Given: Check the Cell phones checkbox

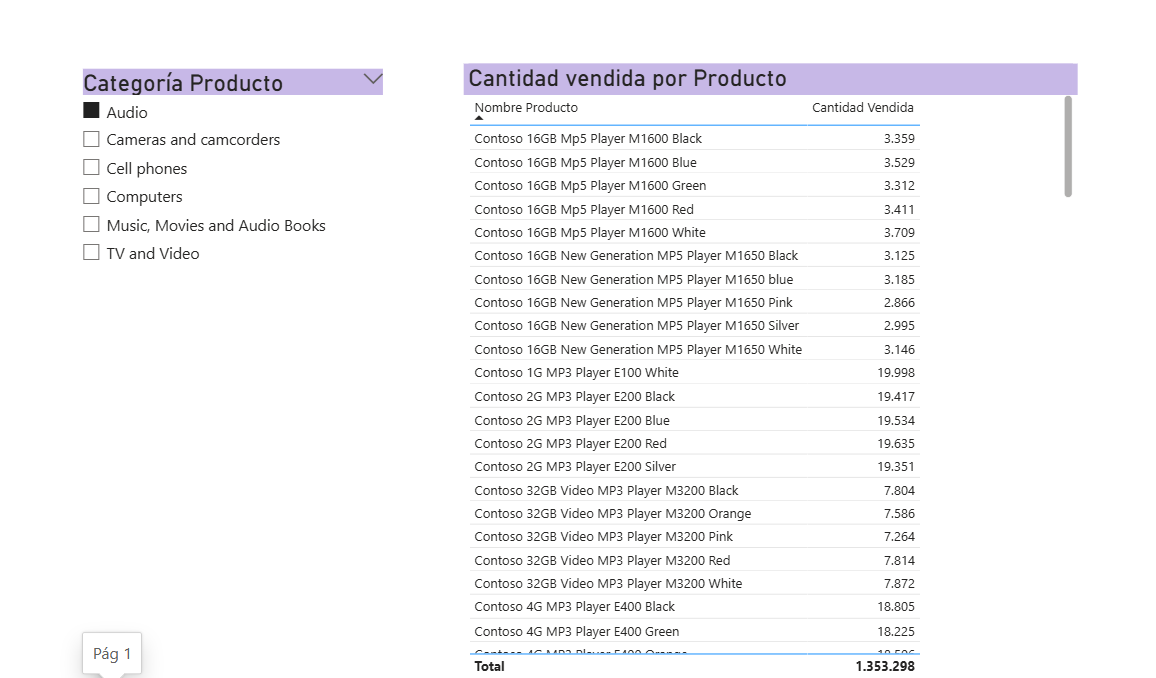Looking at the screenshot, I should [91, 167].
